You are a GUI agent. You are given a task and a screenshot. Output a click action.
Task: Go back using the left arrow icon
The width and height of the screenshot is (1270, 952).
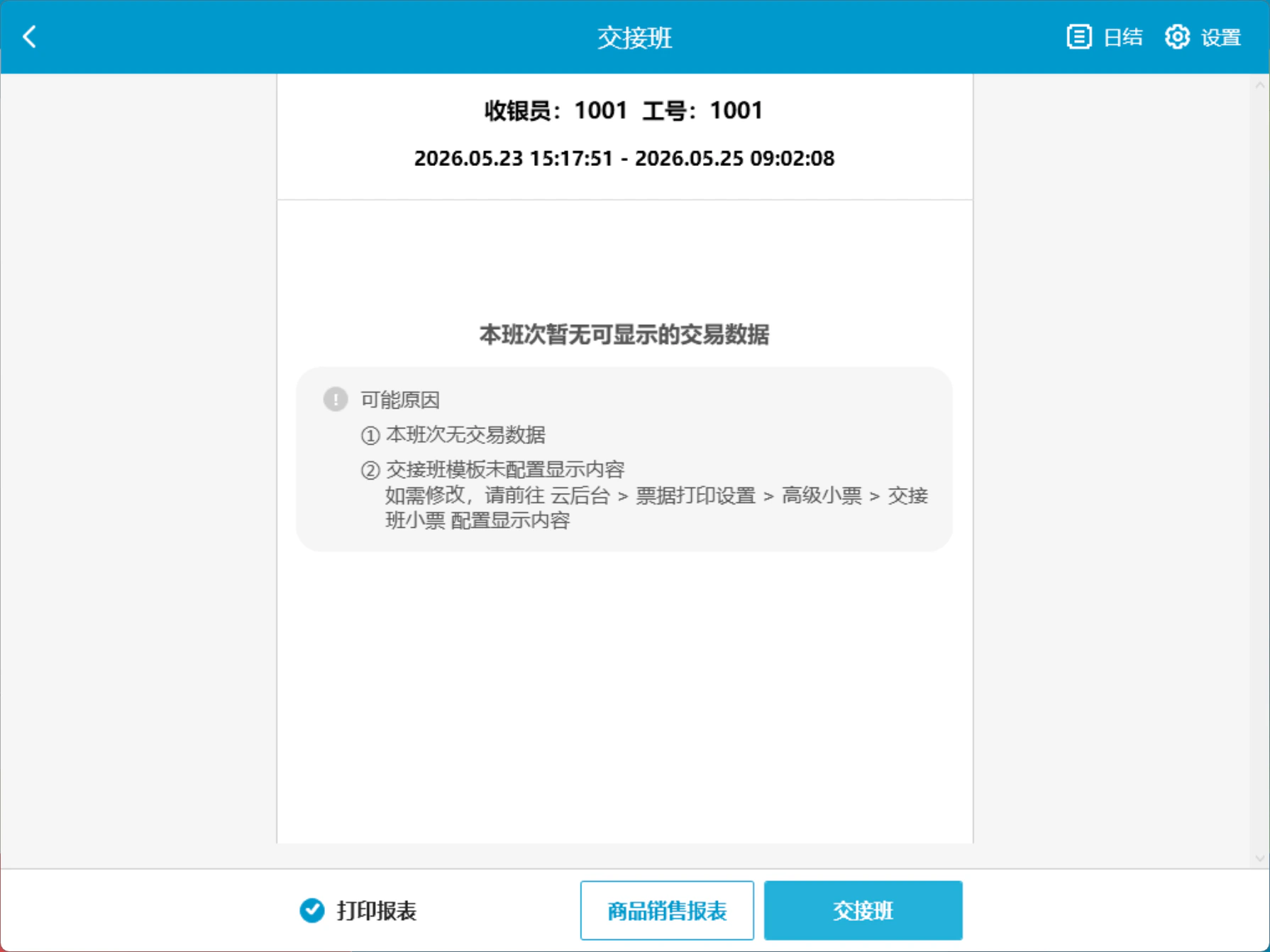click(x=30, y=37)
